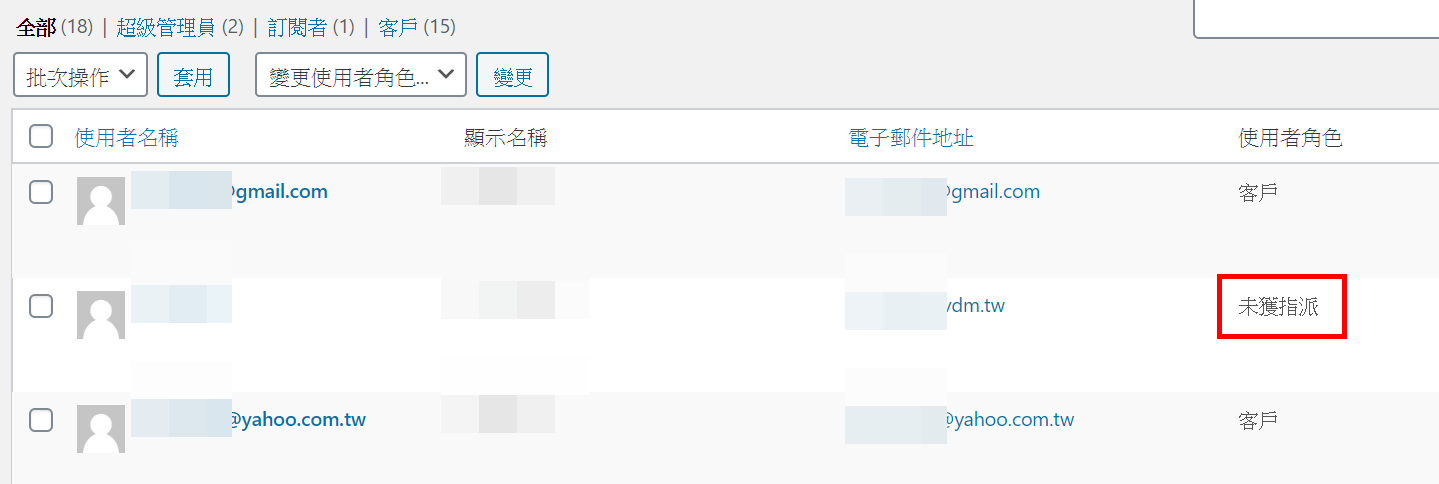The image size is (1439, 484).
Task: Apply bulk action with 套用 button
Action: (x=193, y=75)
